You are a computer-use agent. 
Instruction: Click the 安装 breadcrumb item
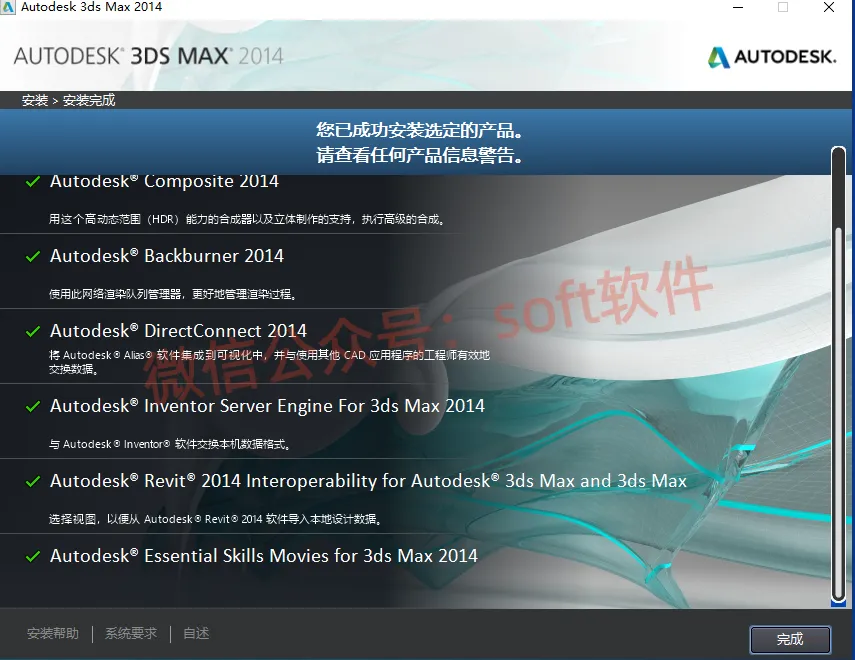tap(35, 100)
